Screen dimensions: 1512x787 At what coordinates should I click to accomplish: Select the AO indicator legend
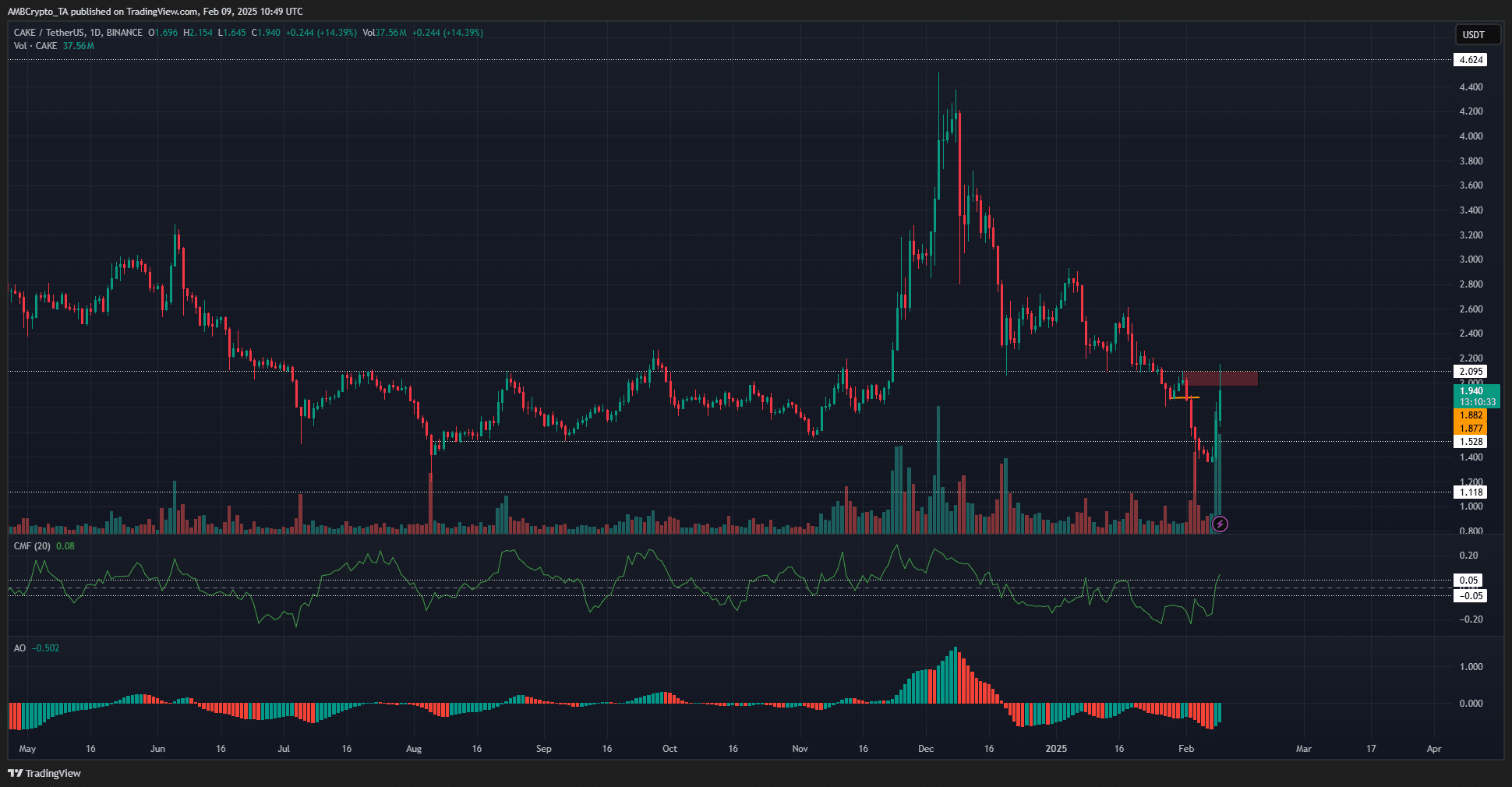(19, 648)
